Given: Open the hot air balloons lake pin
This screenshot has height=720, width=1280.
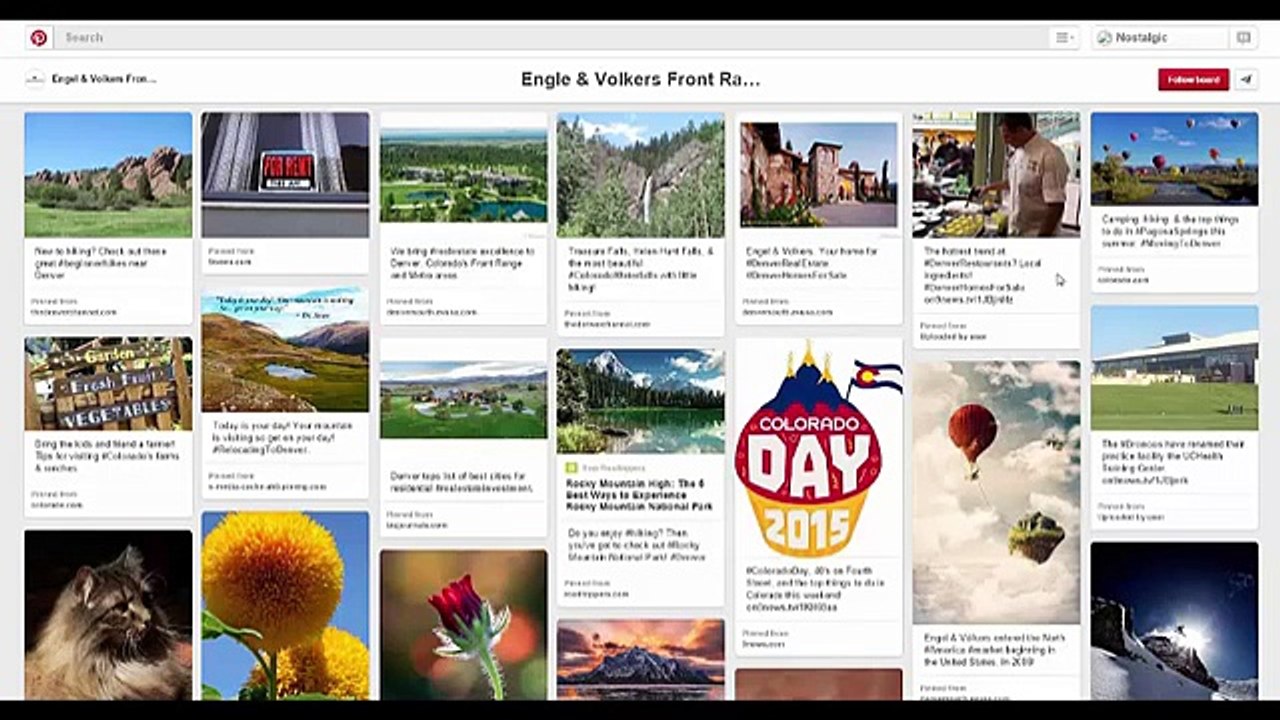Looking at the screenshot, I should pyautogui.click(x=1174, y=158).
